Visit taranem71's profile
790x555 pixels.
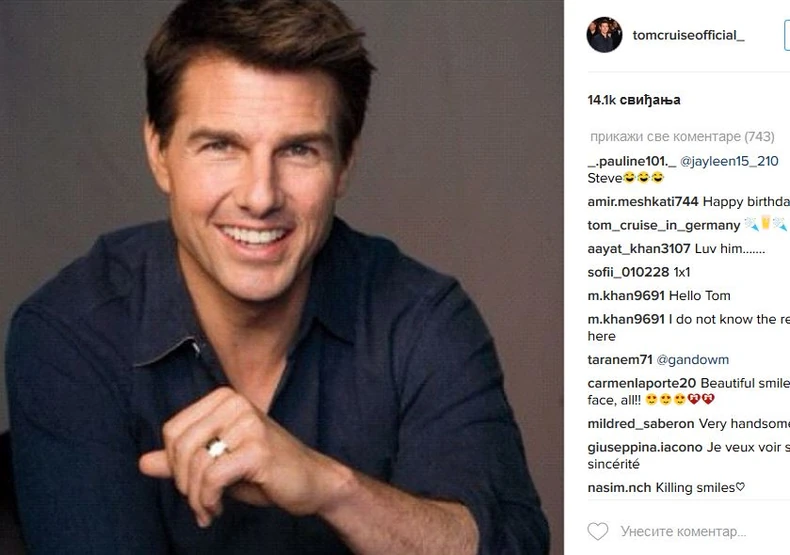[x=620, y=360]
